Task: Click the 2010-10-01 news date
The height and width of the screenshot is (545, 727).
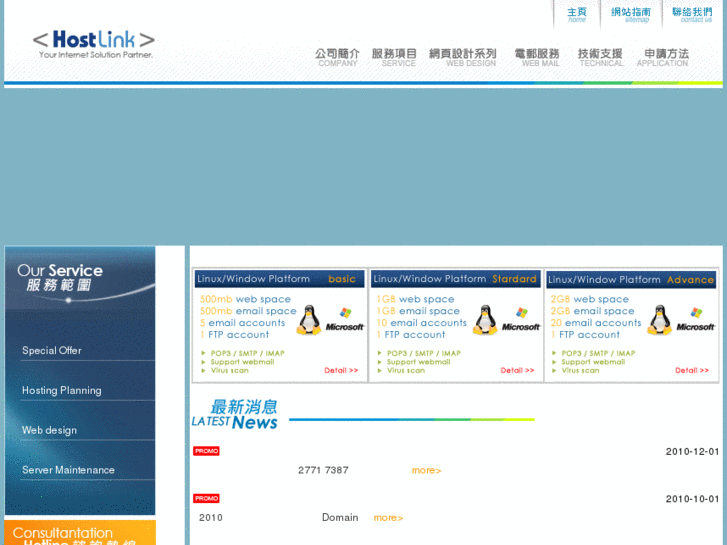Action: [692, 499]
